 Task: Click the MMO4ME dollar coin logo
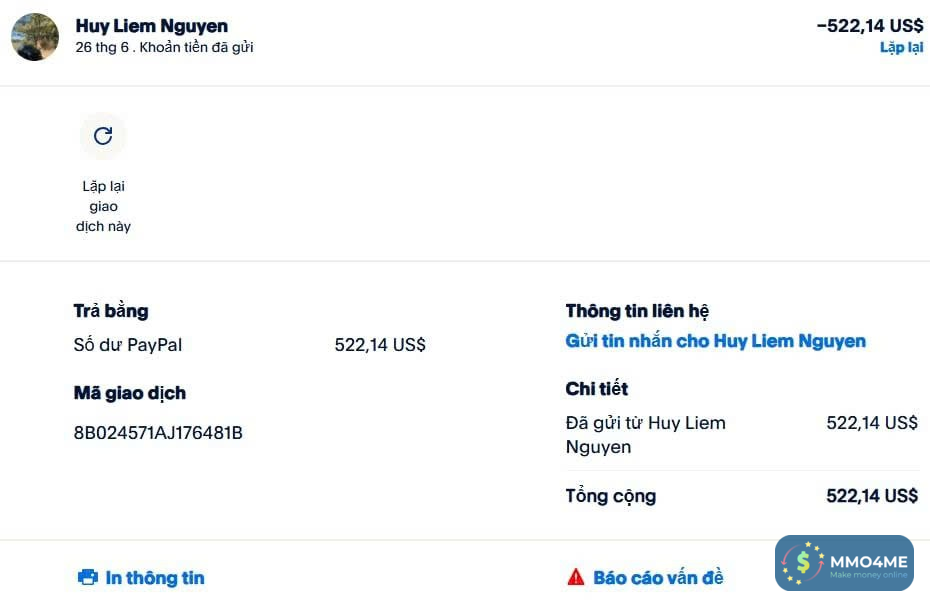coord(803,564)
